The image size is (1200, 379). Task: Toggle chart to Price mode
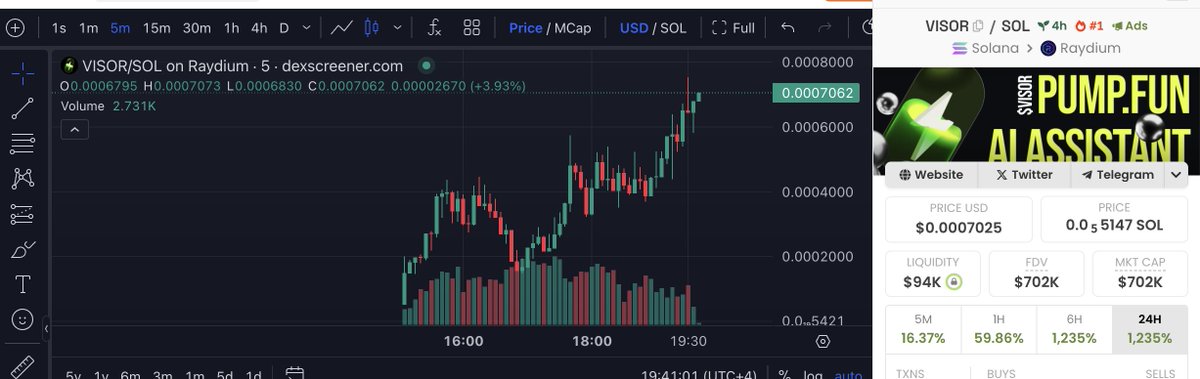tap(525, 28)
